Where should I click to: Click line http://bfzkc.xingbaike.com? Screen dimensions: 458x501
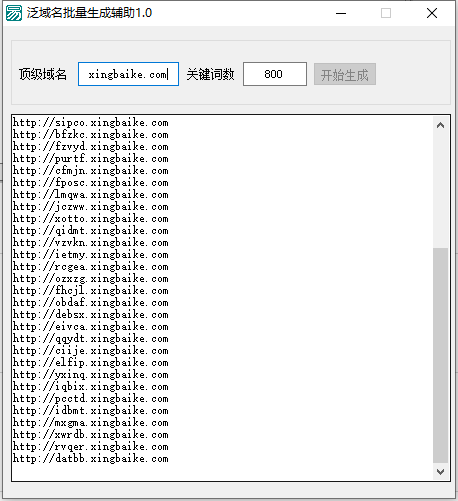coord(91,135)
